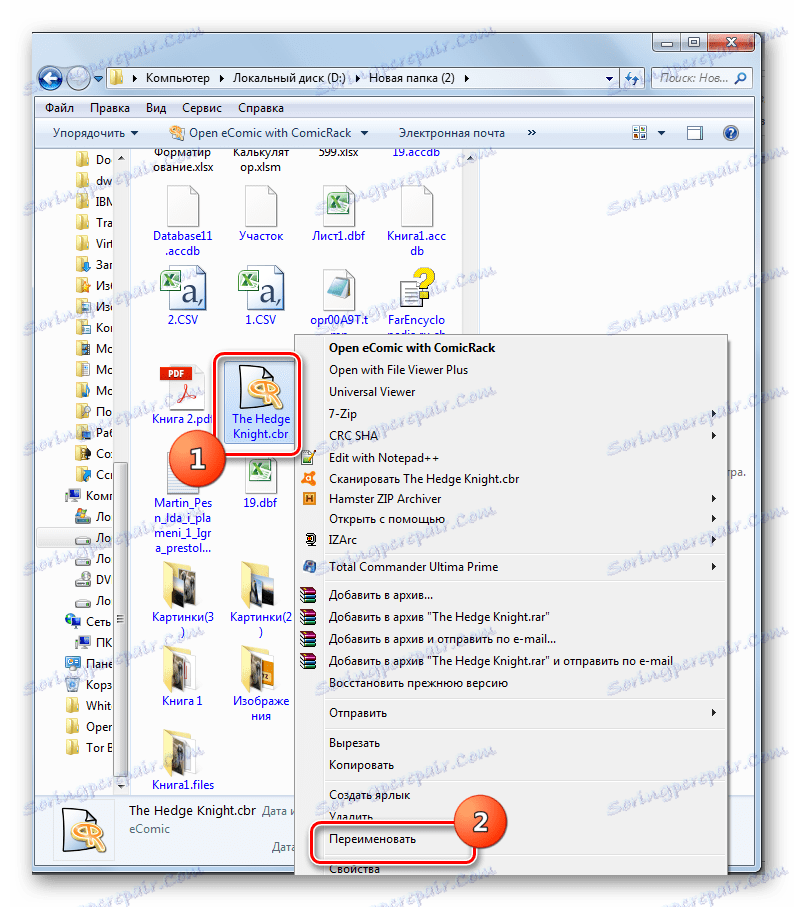Open the Правка menu

pyautogui.click(x=110, y=108)
